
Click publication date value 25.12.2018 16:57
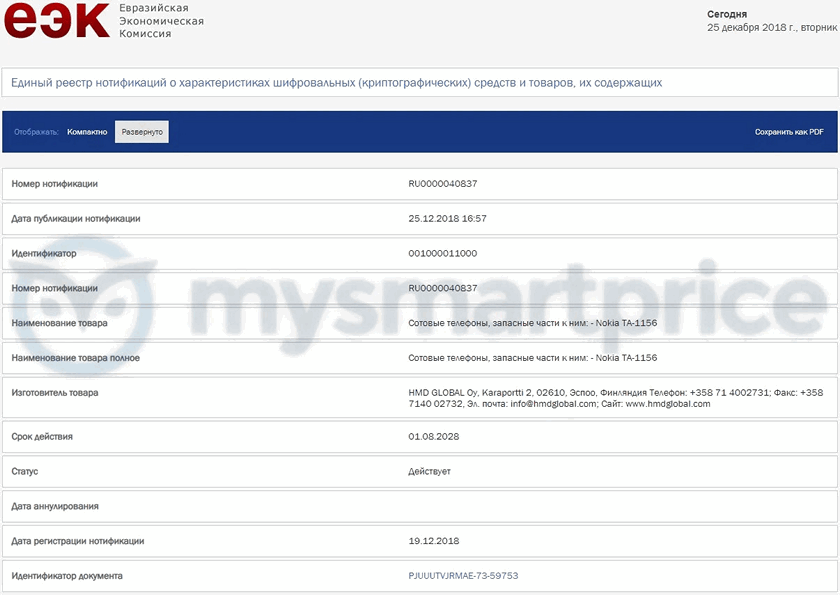447,219
